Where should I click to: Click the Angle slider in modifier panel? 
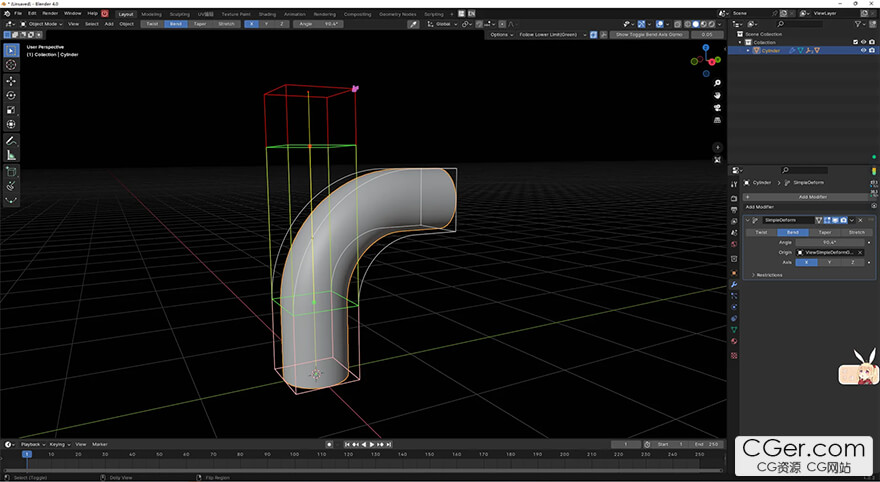pos(829,242)
